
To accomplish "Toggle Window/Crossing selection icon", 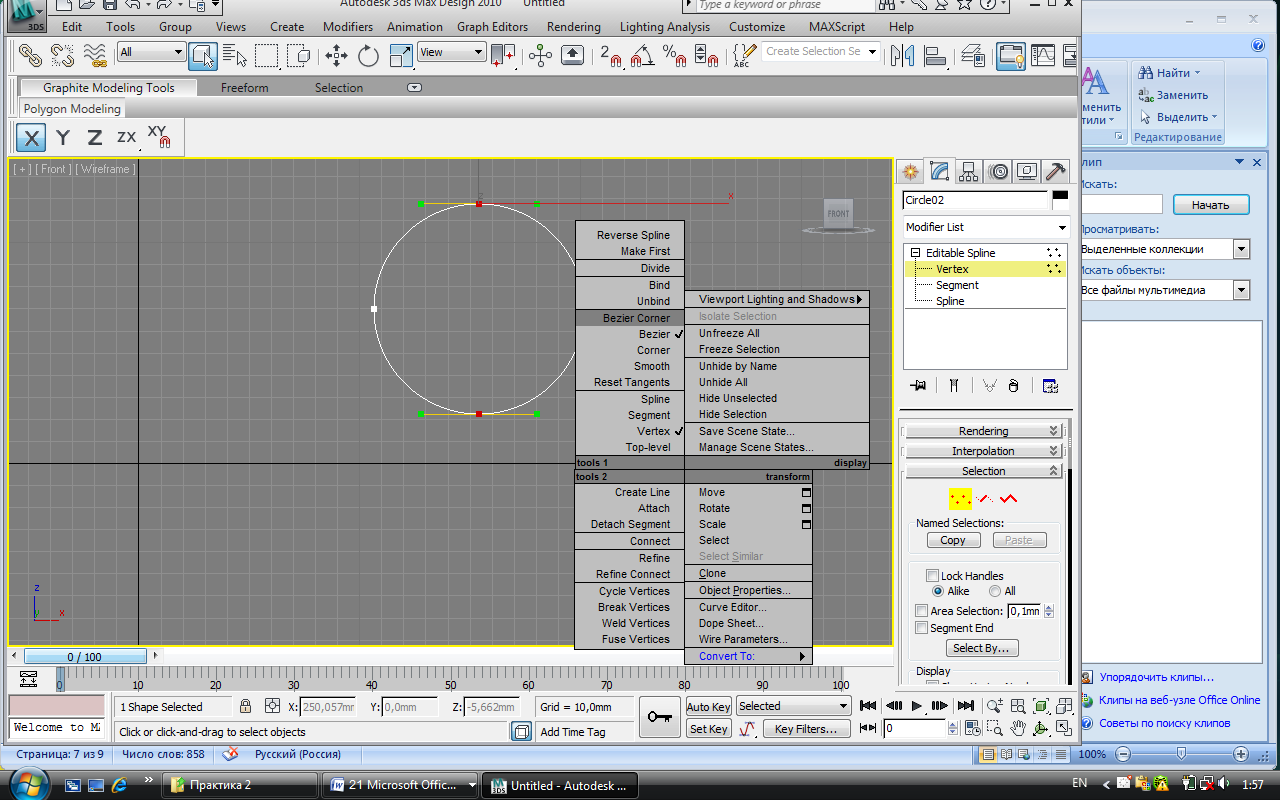I will coord(298,55).
